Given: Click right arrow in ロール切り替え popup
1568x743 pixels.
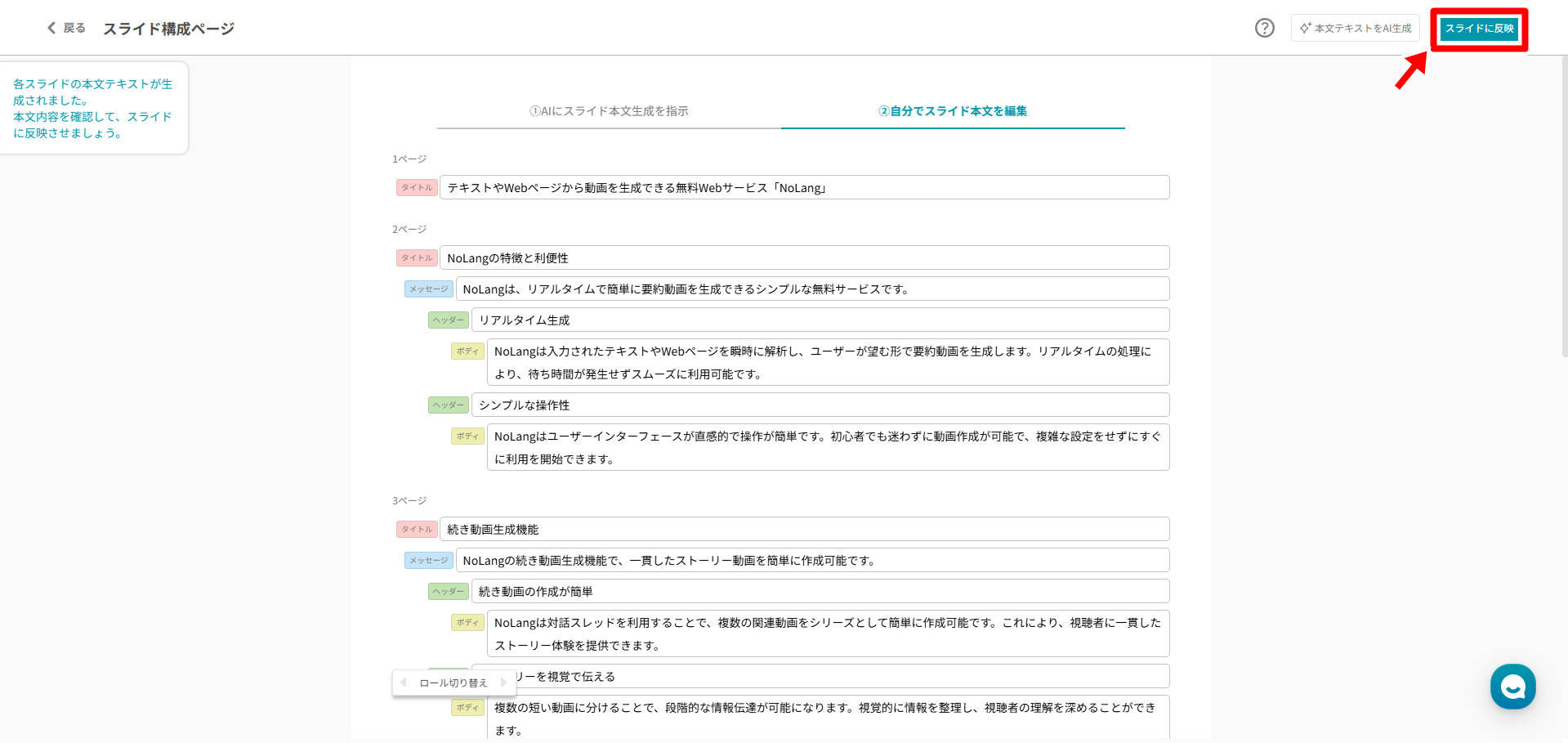Looking at the screenshot, I should click(x=503, y=683).
